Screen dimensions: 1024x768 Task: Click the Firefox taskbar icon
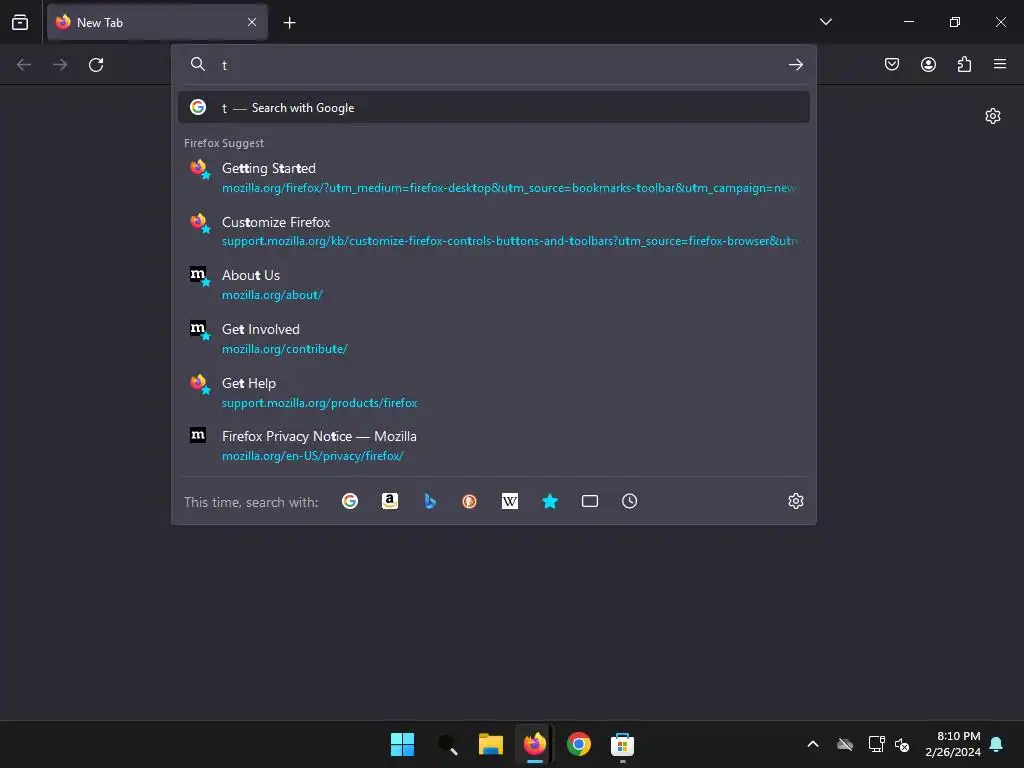[x=534, y=744]
